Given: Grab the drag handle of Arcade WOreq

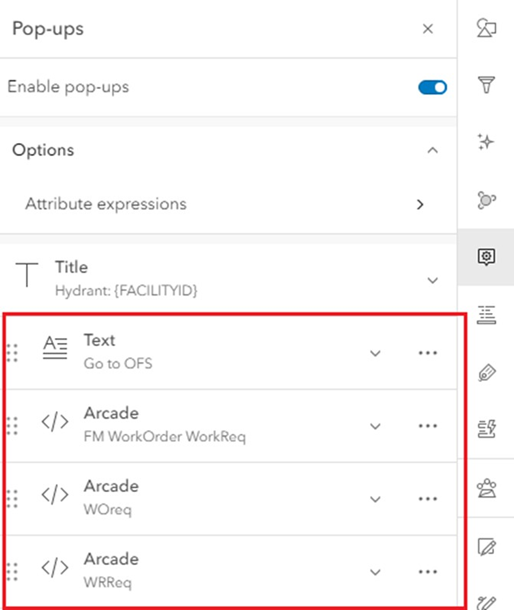Looking at the screenshot, I should 12,499.
